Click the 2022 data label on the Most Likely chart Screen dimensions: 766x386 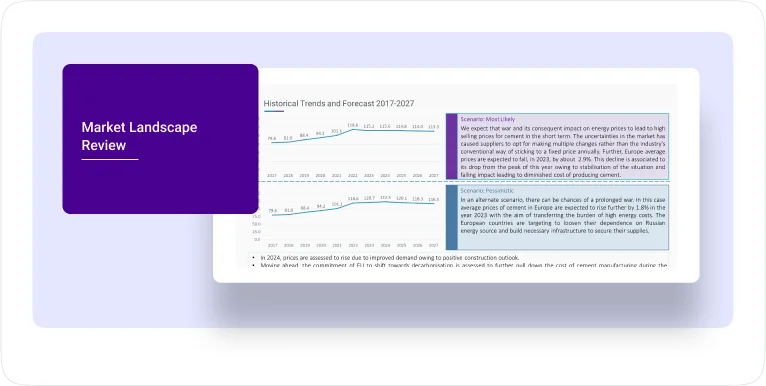click(x=353, y=126)
